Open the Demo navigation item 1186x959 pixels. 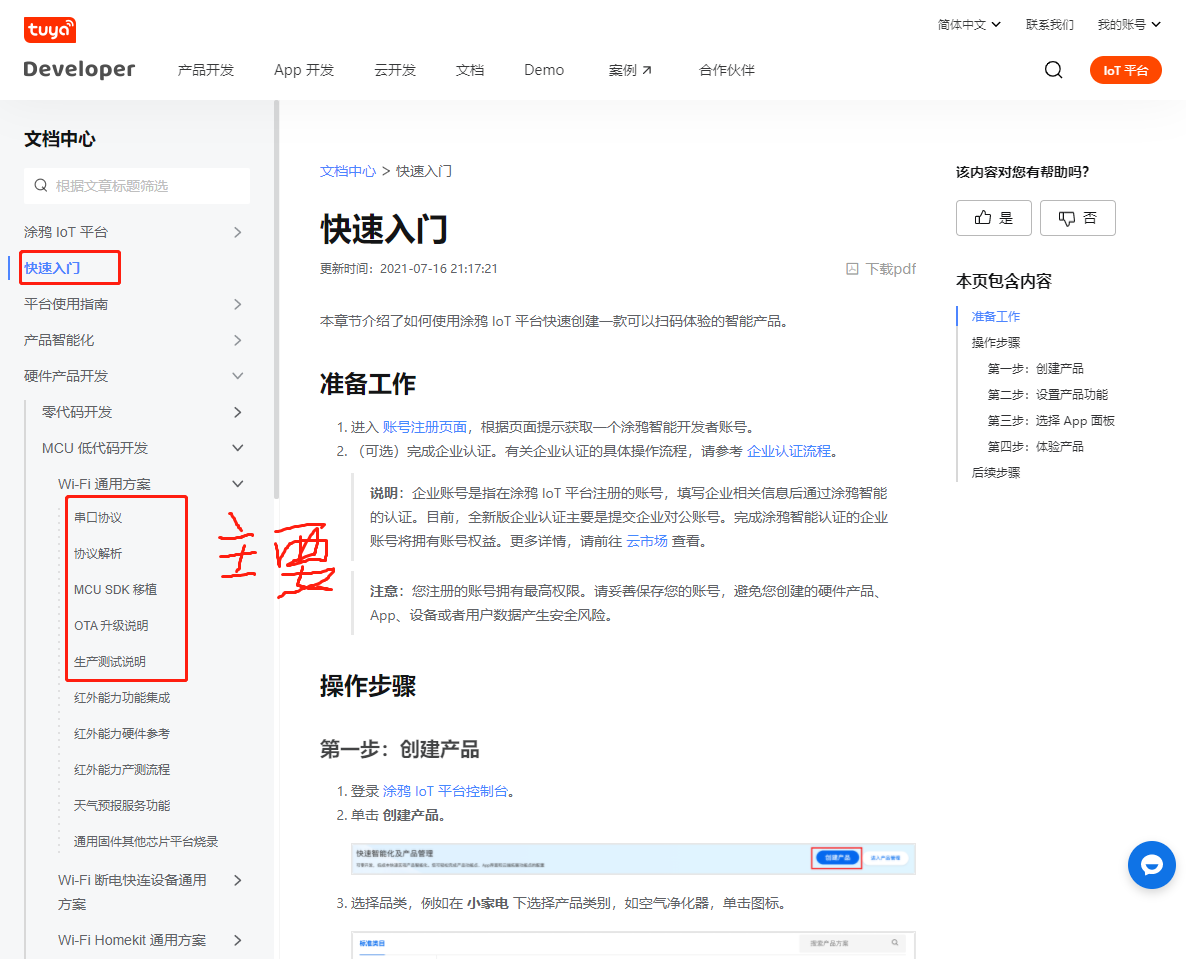coord(544,70)
